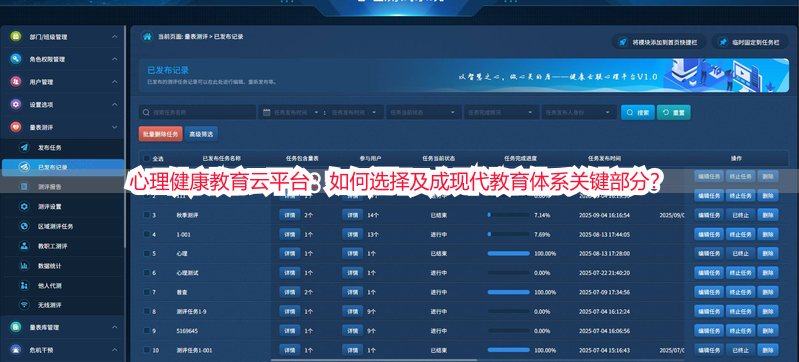This screenshot has width=799, height=362.
Task: Open the 数据统计 submenu item
Action: [63, 266]
